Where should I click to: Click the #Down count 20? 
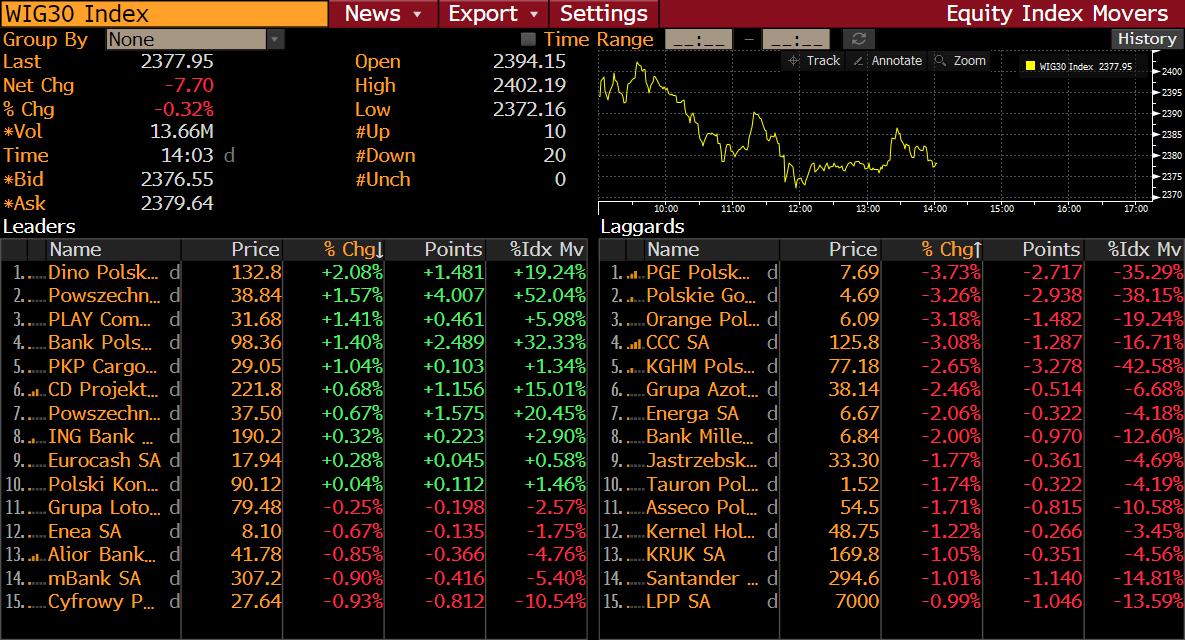pos(555,156)
